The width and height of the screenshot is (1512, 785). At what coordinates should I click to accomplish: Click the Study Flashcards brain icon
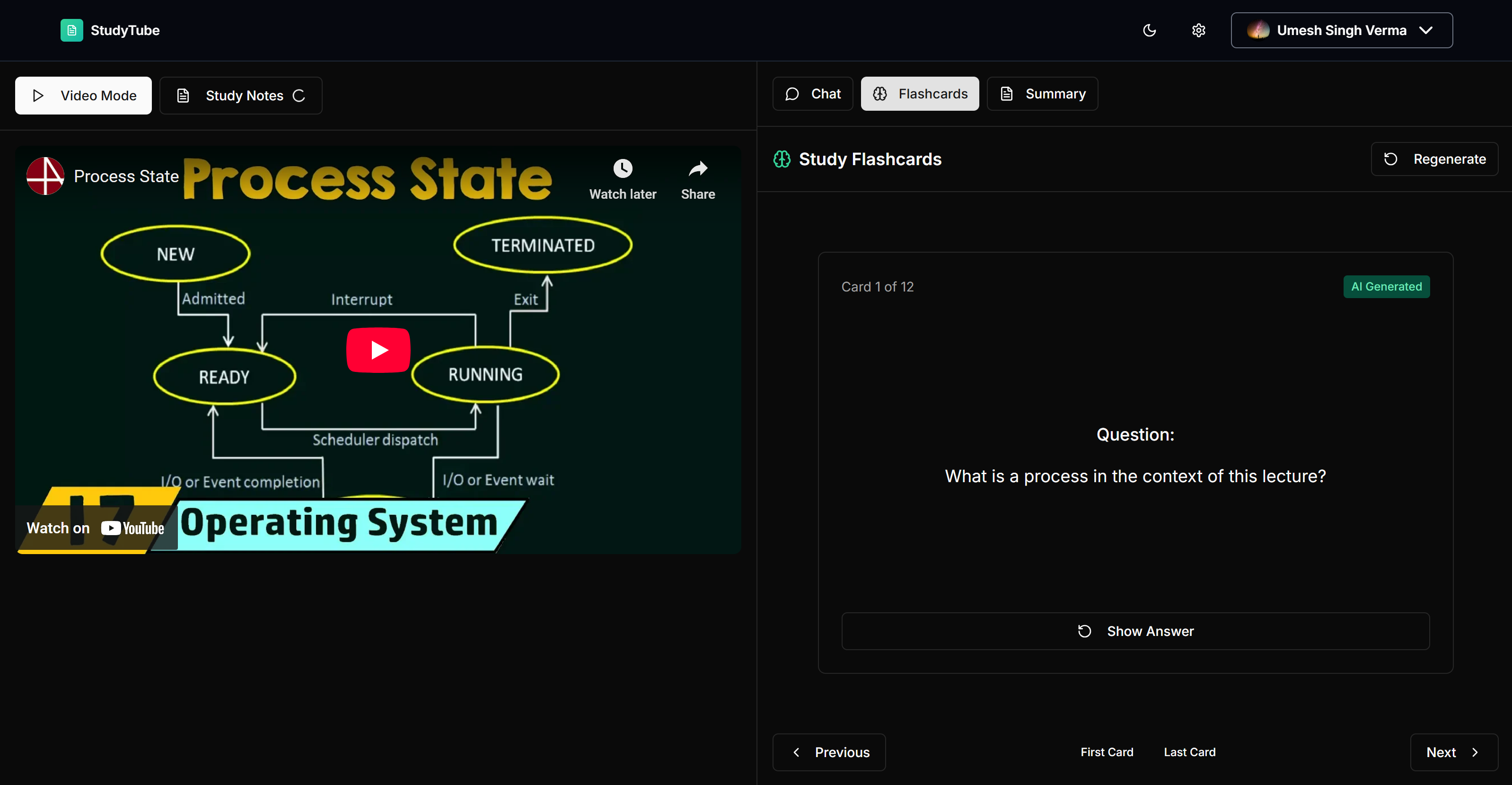click(x=782, y=159)
